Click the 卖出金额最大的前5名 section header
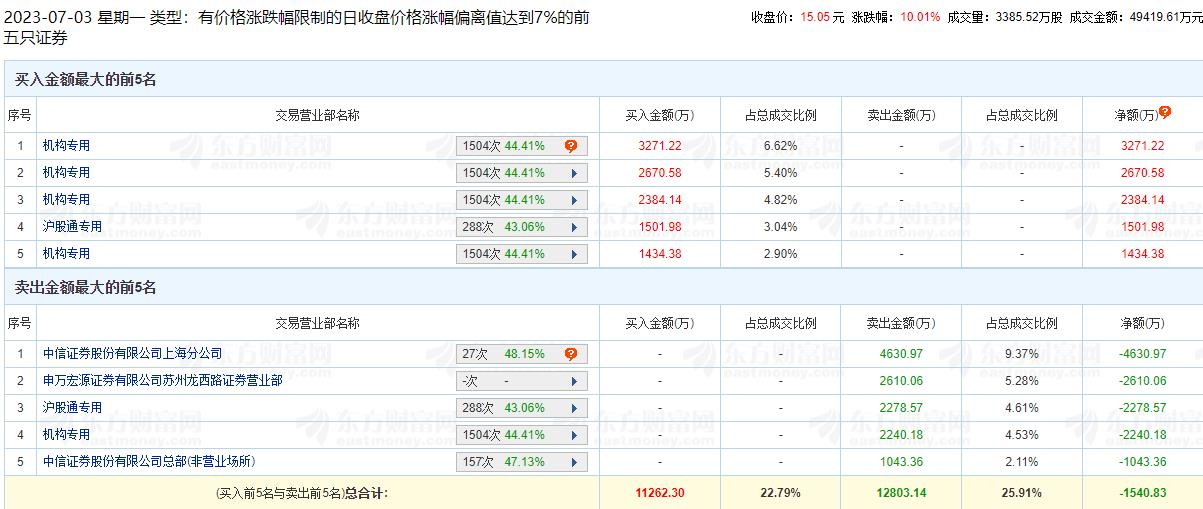Viewport: 1203px width, 509px height. click(85, 288)
